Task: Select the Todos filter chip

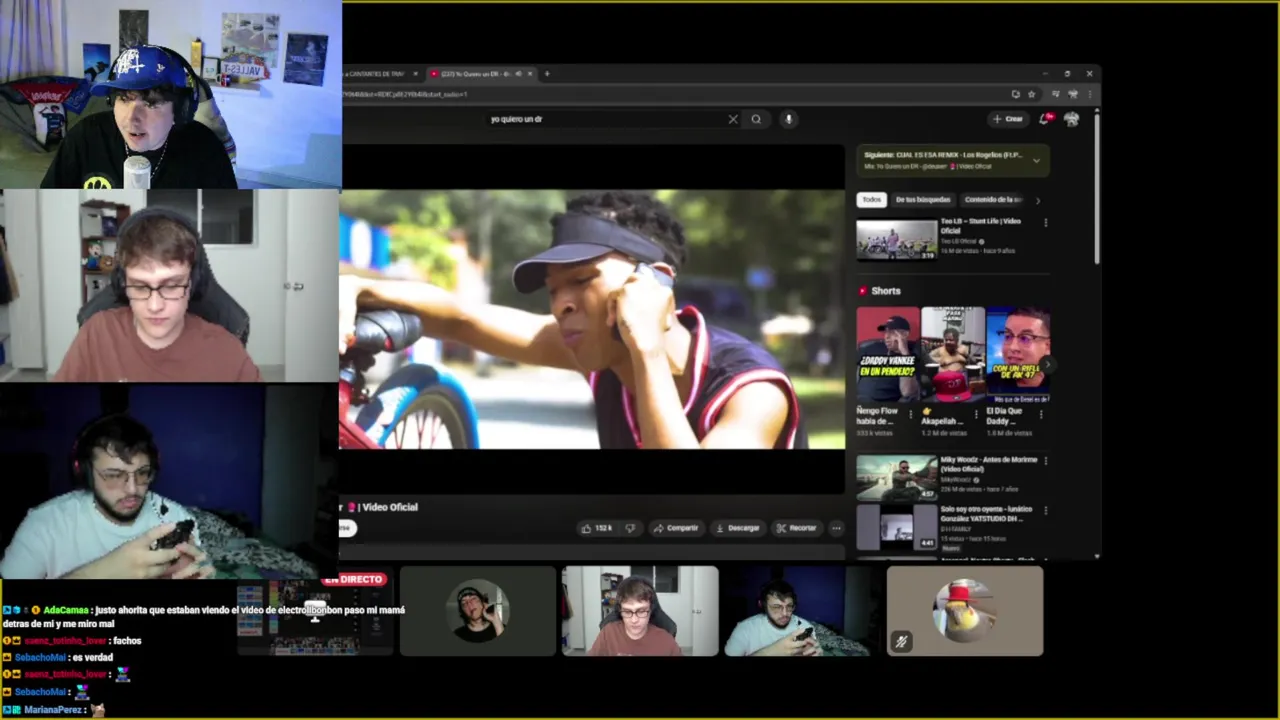Action: (x=872, y=200)
